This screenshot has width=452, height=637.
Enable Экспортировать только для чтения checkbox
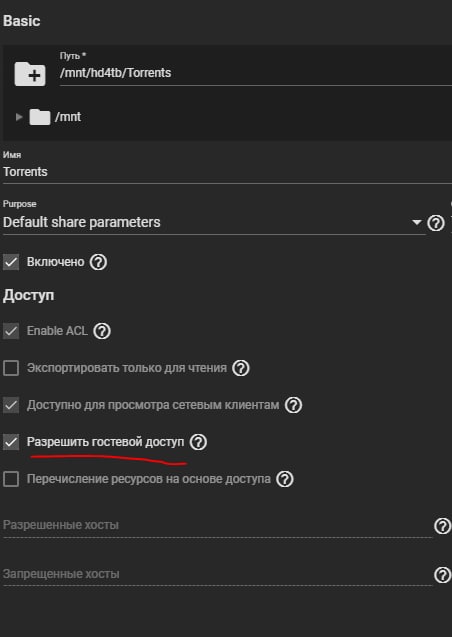pyautogui.click(x=11, y=368)
